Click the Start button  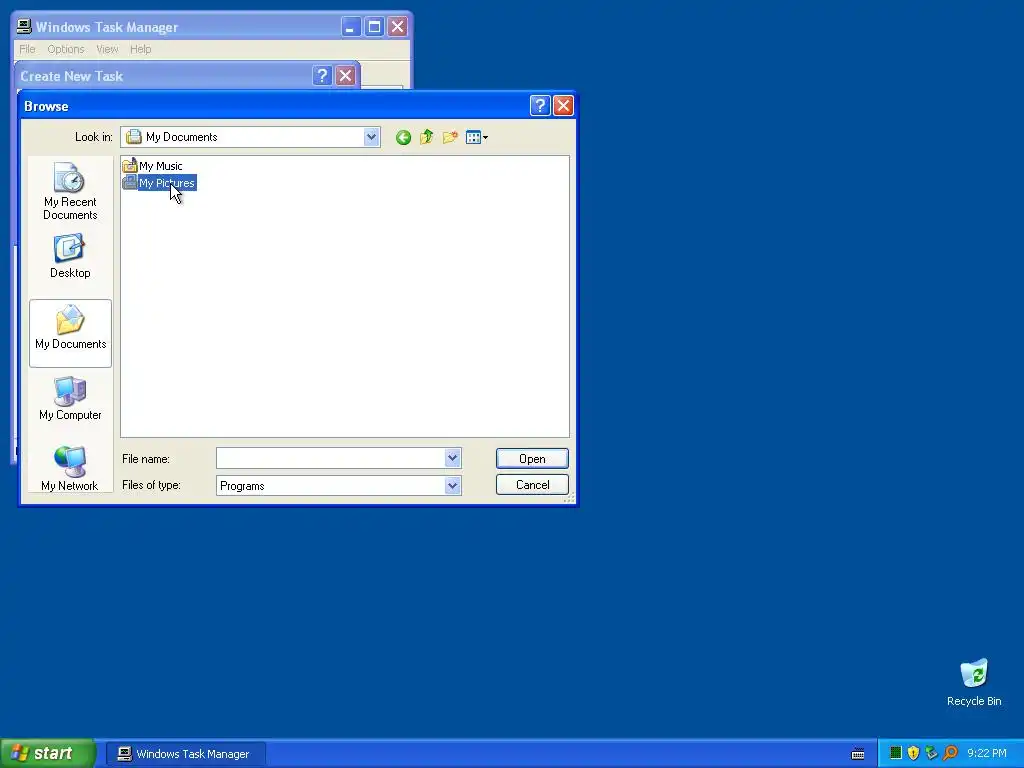(48, 754)
